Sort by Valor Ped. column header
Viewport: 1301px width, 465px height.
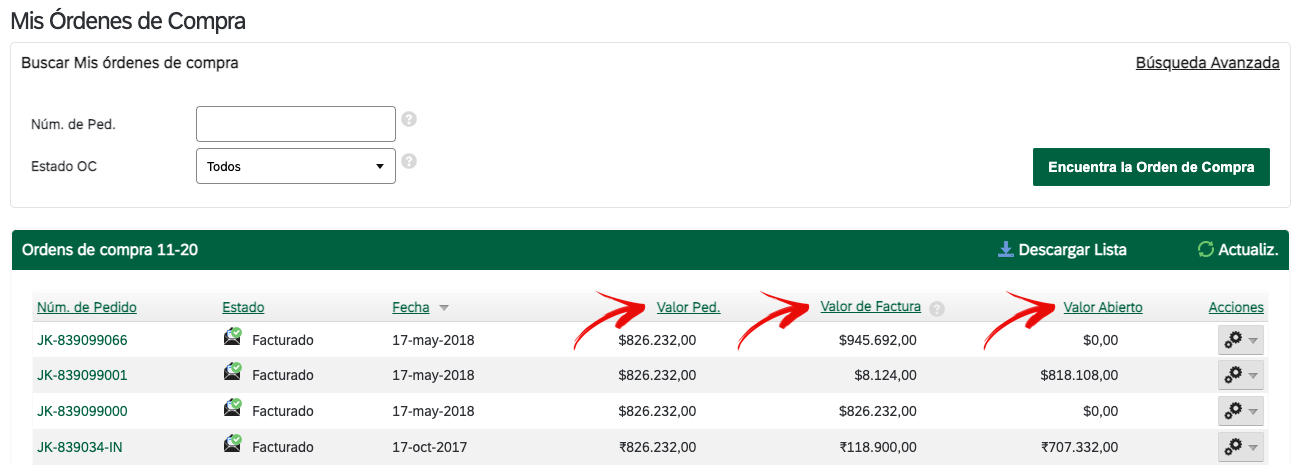pos(688,307)
